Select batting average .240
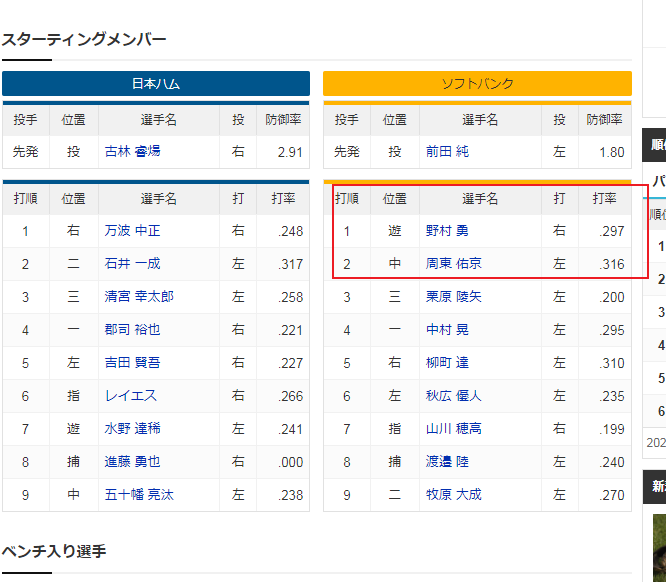 [612, 462]
